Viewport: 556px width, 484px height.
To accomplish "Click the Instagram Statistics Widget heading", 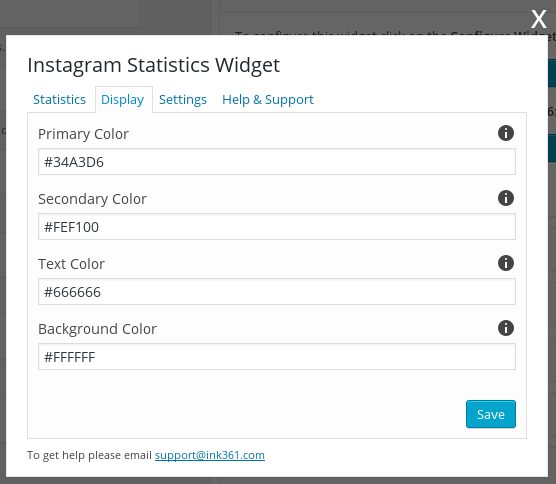I will 154,65.
